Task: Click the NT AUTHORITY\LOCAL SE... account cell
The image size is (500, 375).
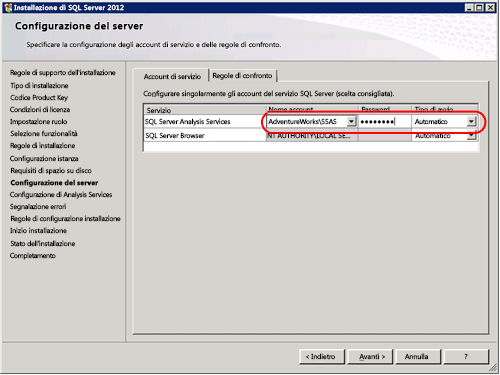Action: 312,136
